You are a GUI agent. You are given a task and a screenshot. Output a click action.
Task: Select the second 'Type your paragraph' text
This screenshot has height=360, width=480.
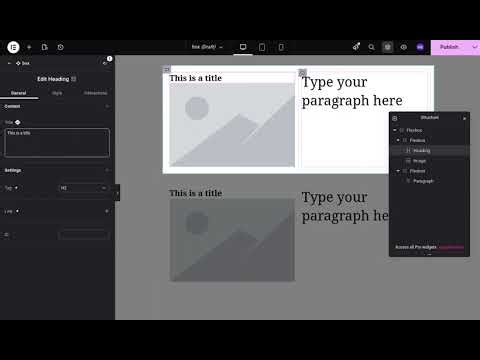pos(345,206)
